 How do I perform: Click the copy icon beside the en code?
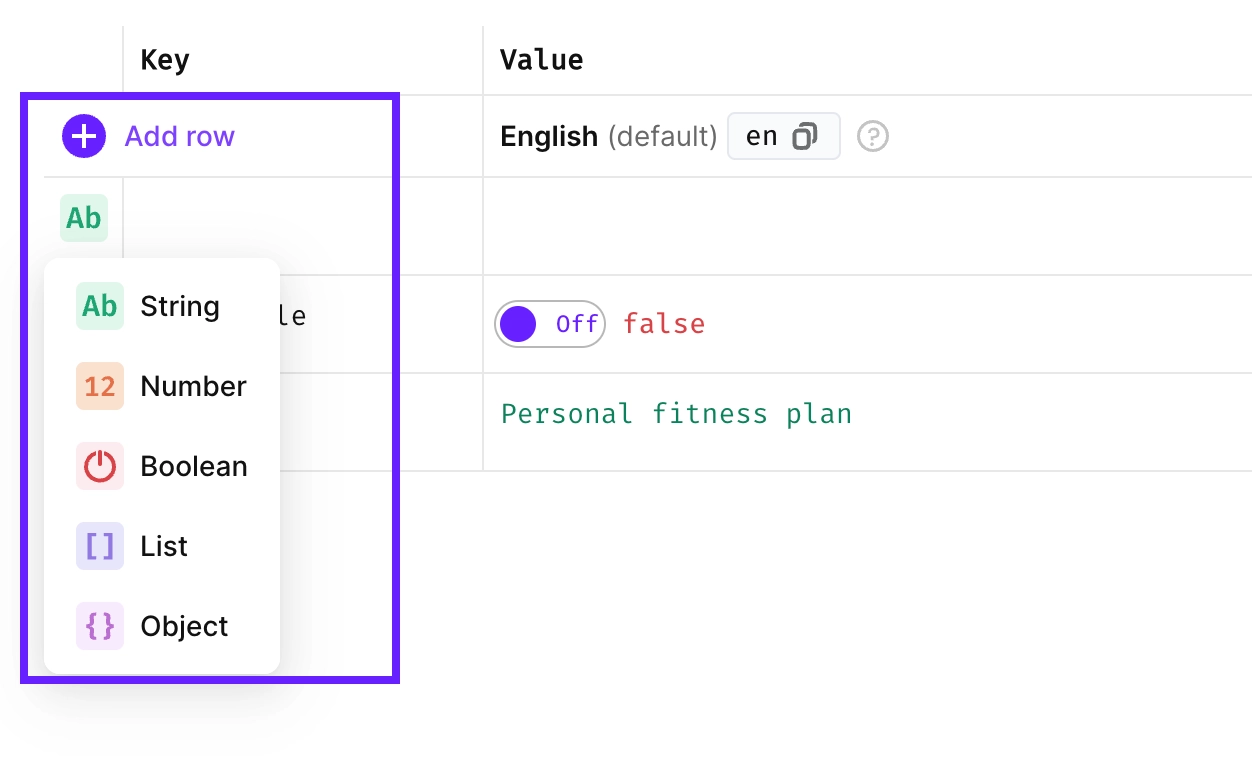point(807,135)
